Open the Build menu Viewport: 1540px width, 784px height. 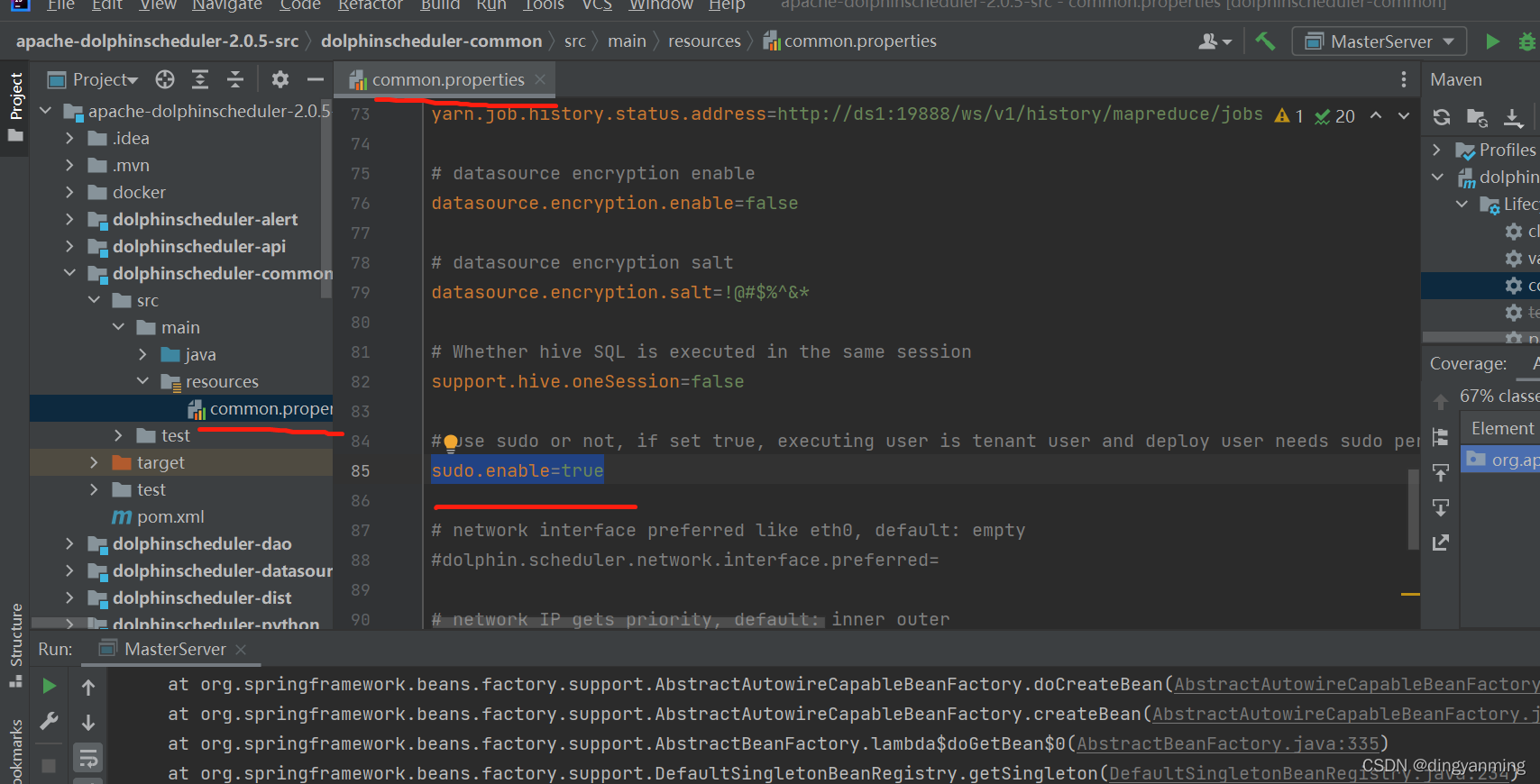440,5
